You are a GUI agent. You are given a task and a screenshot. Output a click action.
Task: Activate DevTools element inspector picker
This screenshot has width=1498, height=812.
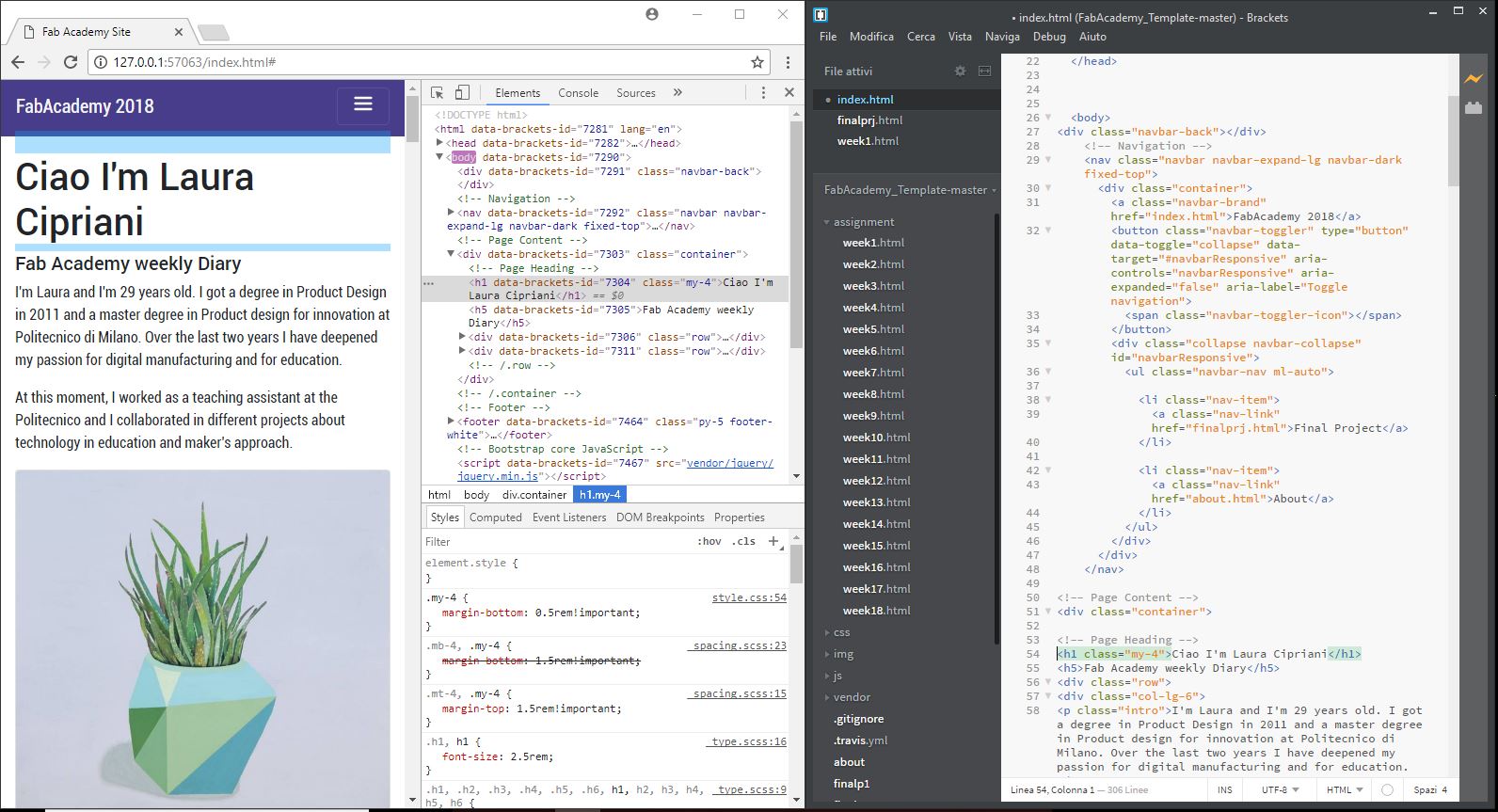point(438,92)
